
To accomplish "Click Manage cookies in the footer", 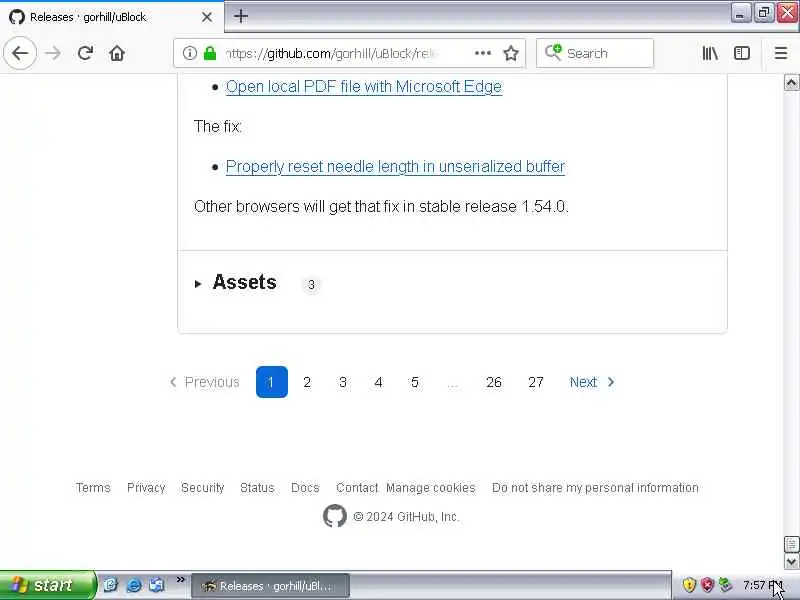I will [x=431, y=488].
